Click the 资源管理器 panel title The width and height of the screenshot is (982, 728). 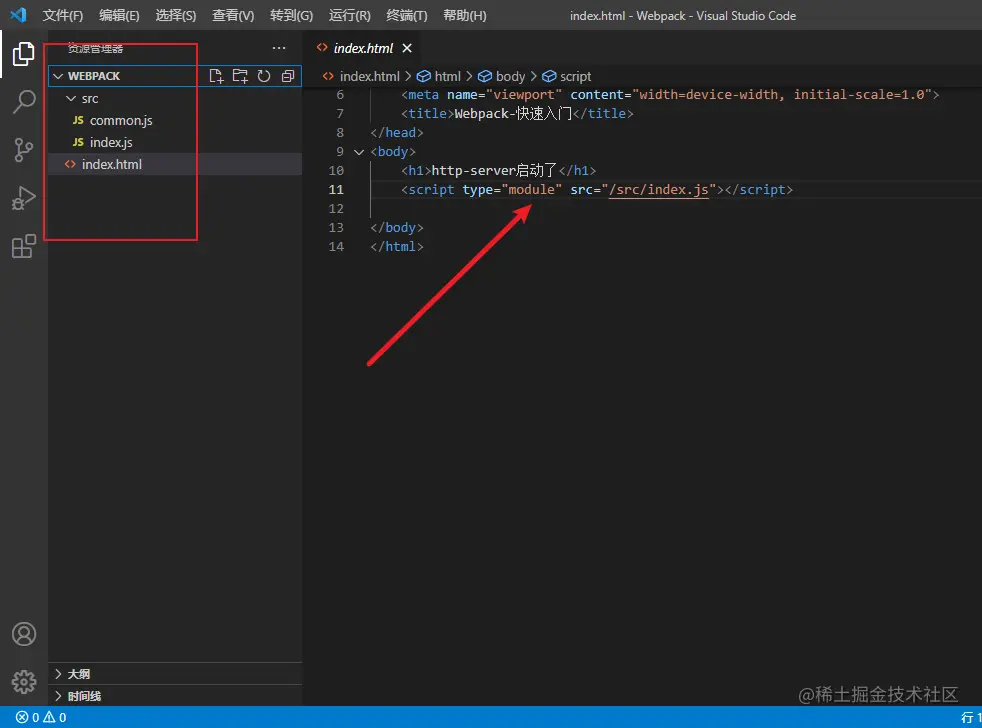pos(95,48)
